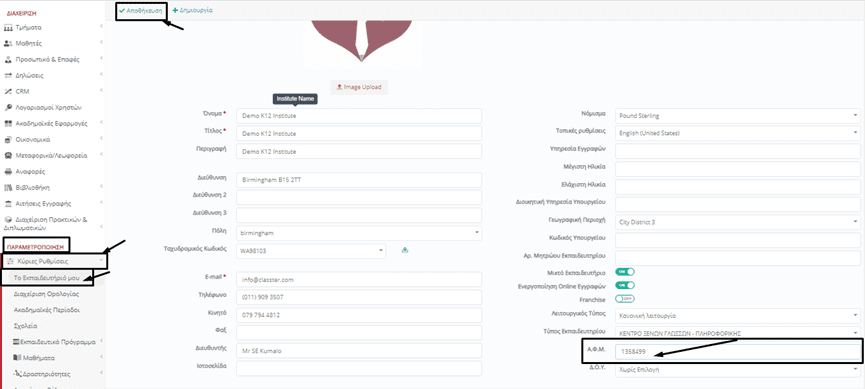Click the Κύριες Ρυθμίσεις sliders icon
Screen dimensions: 865x389
10,262
